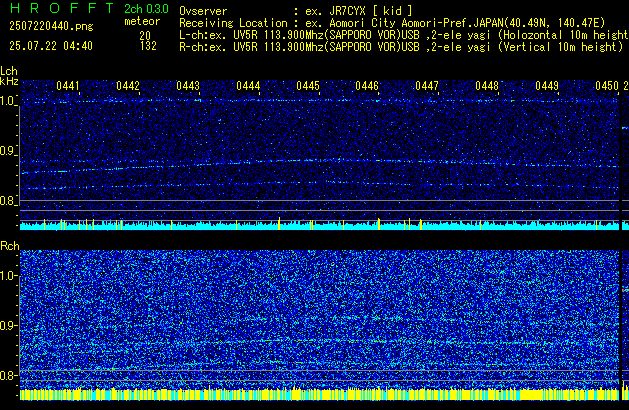Select time marker 0450
The width and height of the screenshot is (629, 410).
(x=607, y=86)
